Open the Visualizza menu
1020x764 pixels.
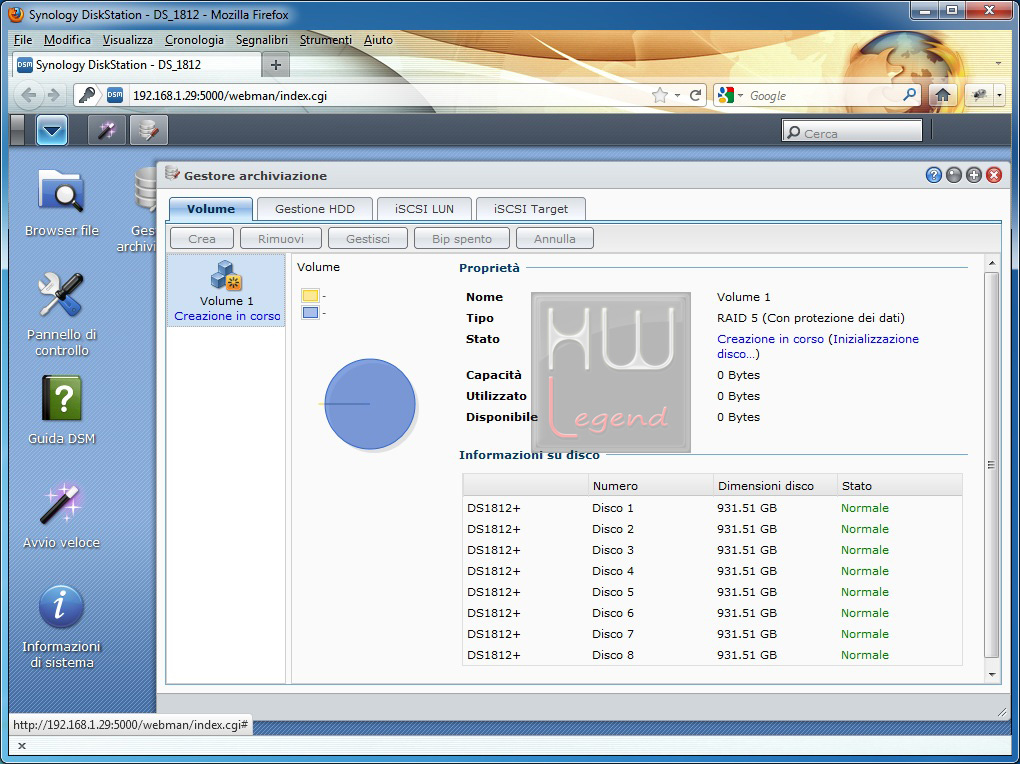point(128,40)
